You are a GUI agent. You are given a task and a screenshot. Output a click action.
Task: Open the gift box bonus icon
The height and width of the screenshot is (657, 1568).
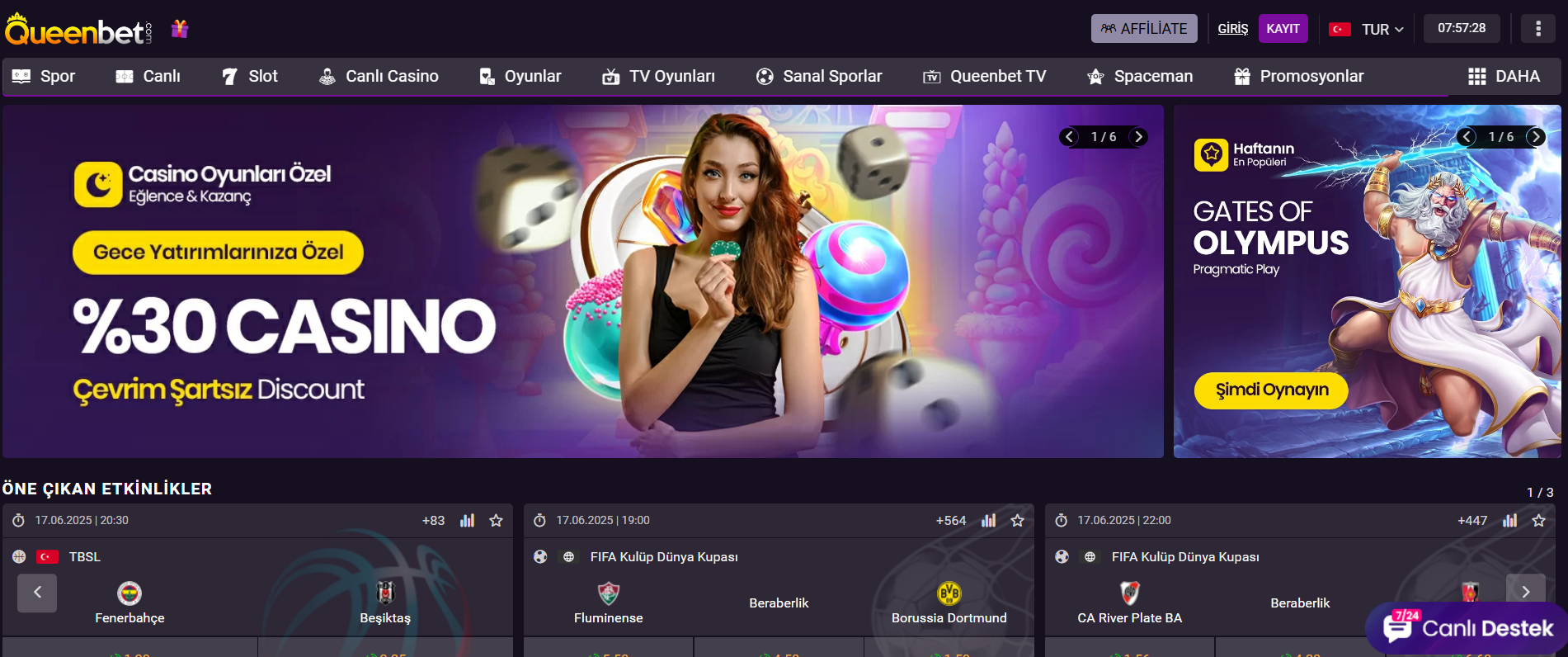pyautogui.click(x=180, y=30)
